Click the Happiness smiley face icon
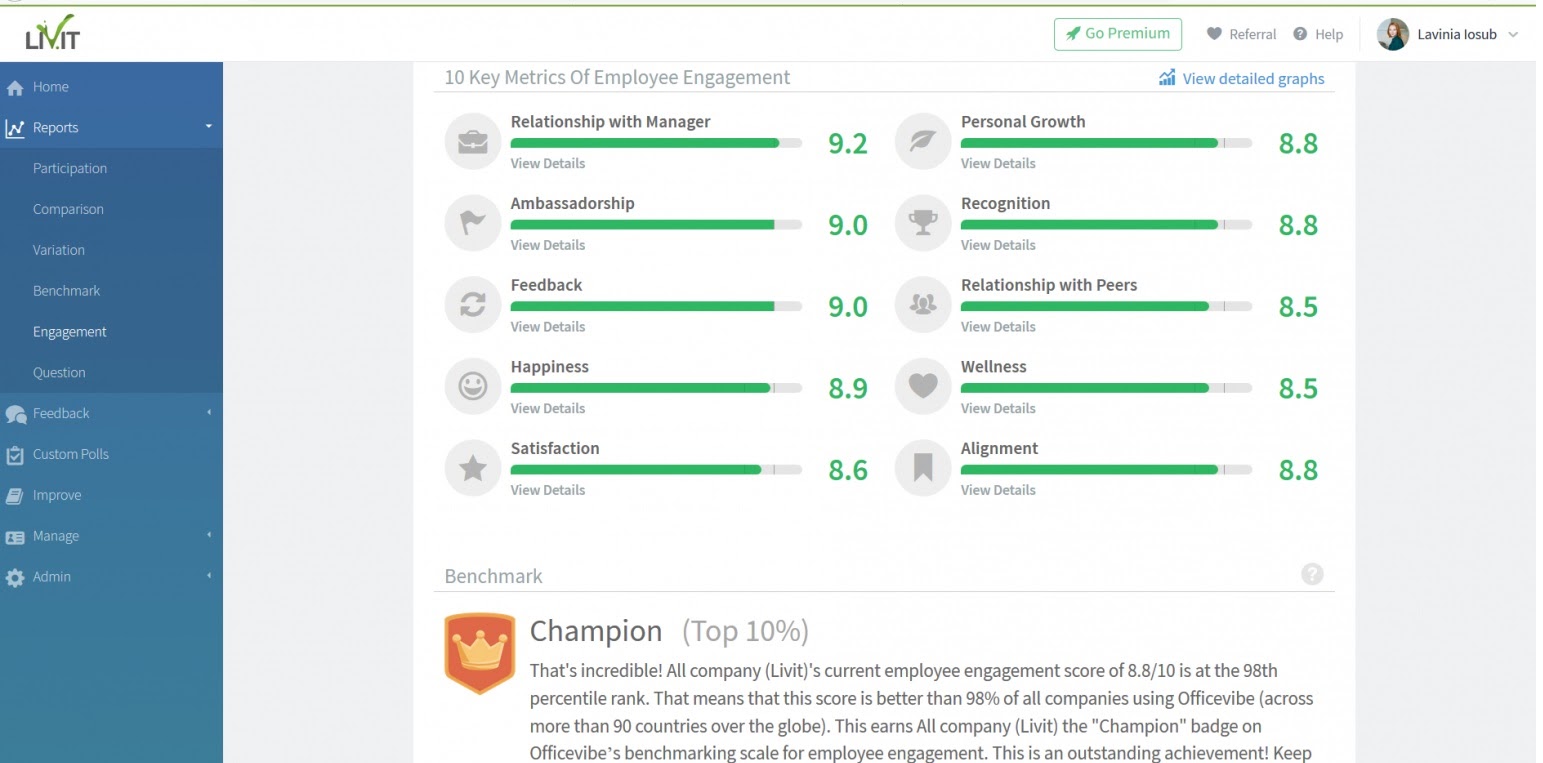The image size is (1543, 763). pos(472,387)
